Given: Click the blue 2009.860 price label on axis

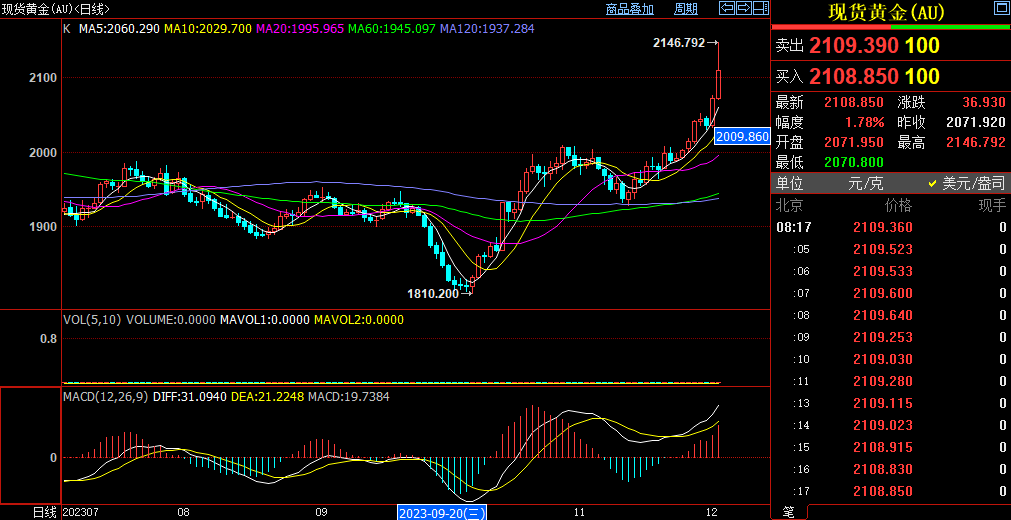Looking at the screenshot, I should point(743,136).
